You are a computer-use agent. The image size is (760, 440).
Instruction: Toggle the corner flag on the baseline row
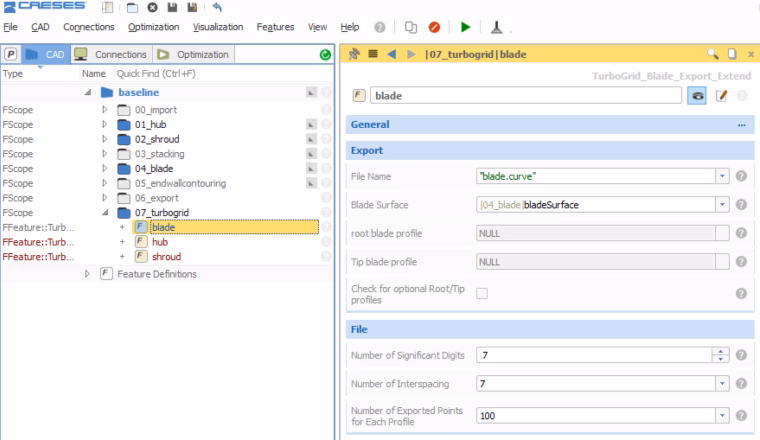click(311, 92)
